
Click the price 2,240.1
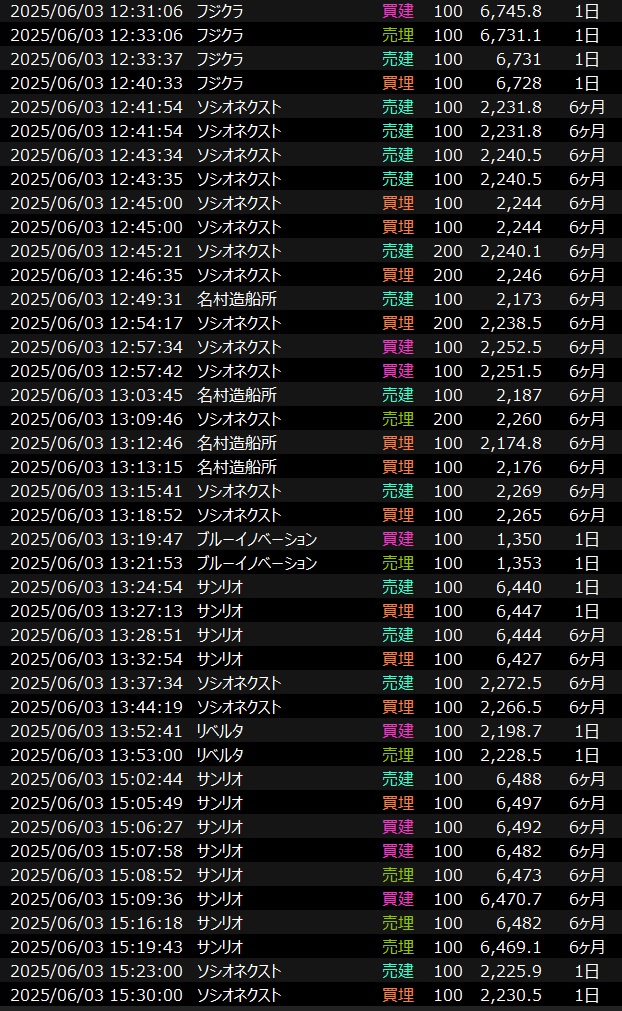(x=510, y=251)
